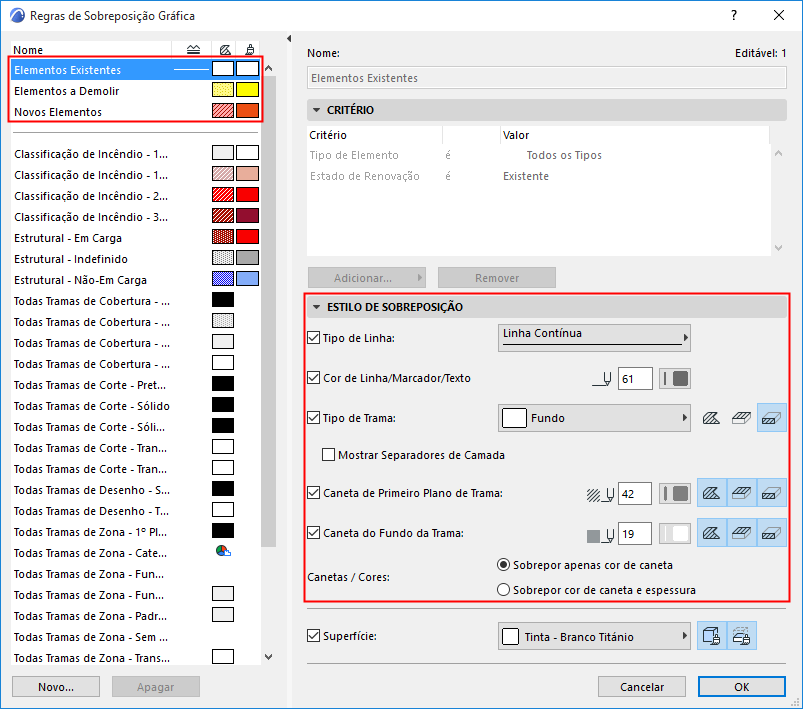
Task: Open the Fundo fill type dropdown
Action: [594, 418]
